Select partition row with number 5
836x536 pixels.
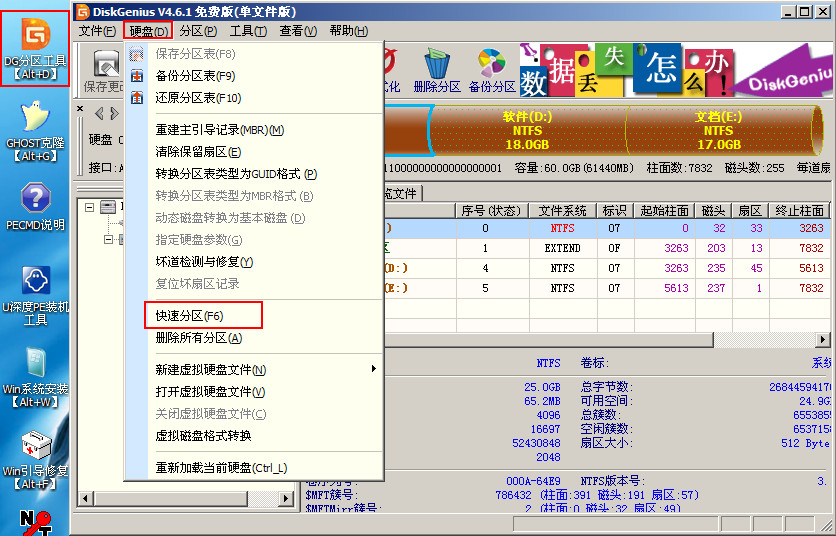[x=607, y=288]
